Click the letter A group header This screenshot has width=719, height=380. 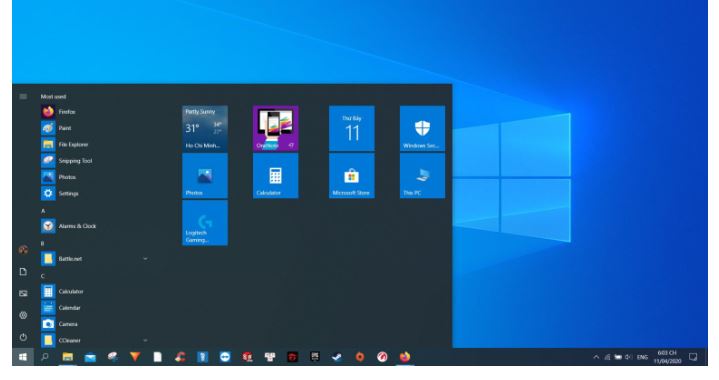[x=43, y=211]
